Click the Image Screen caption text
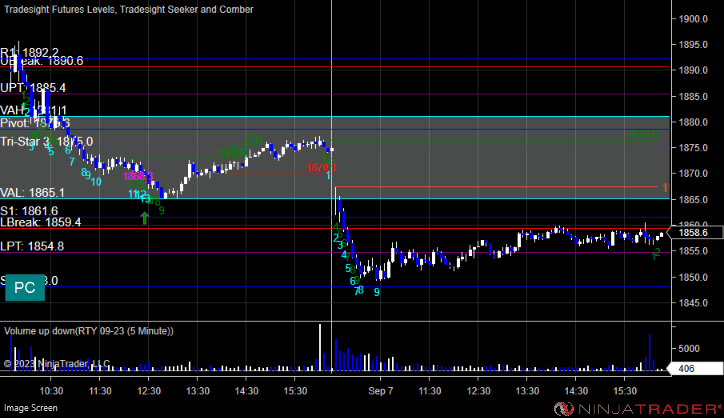 point(31,408)
